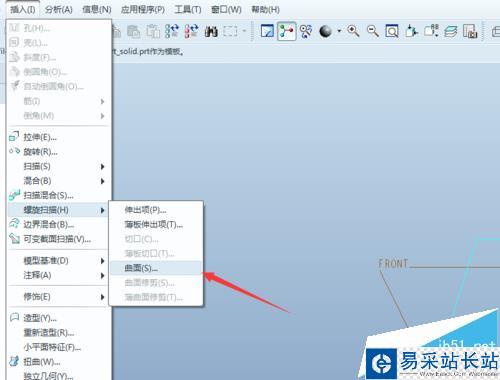Click the disabled 斜度(F)... draft item
The image size is (500, 380).
point(58,57)
